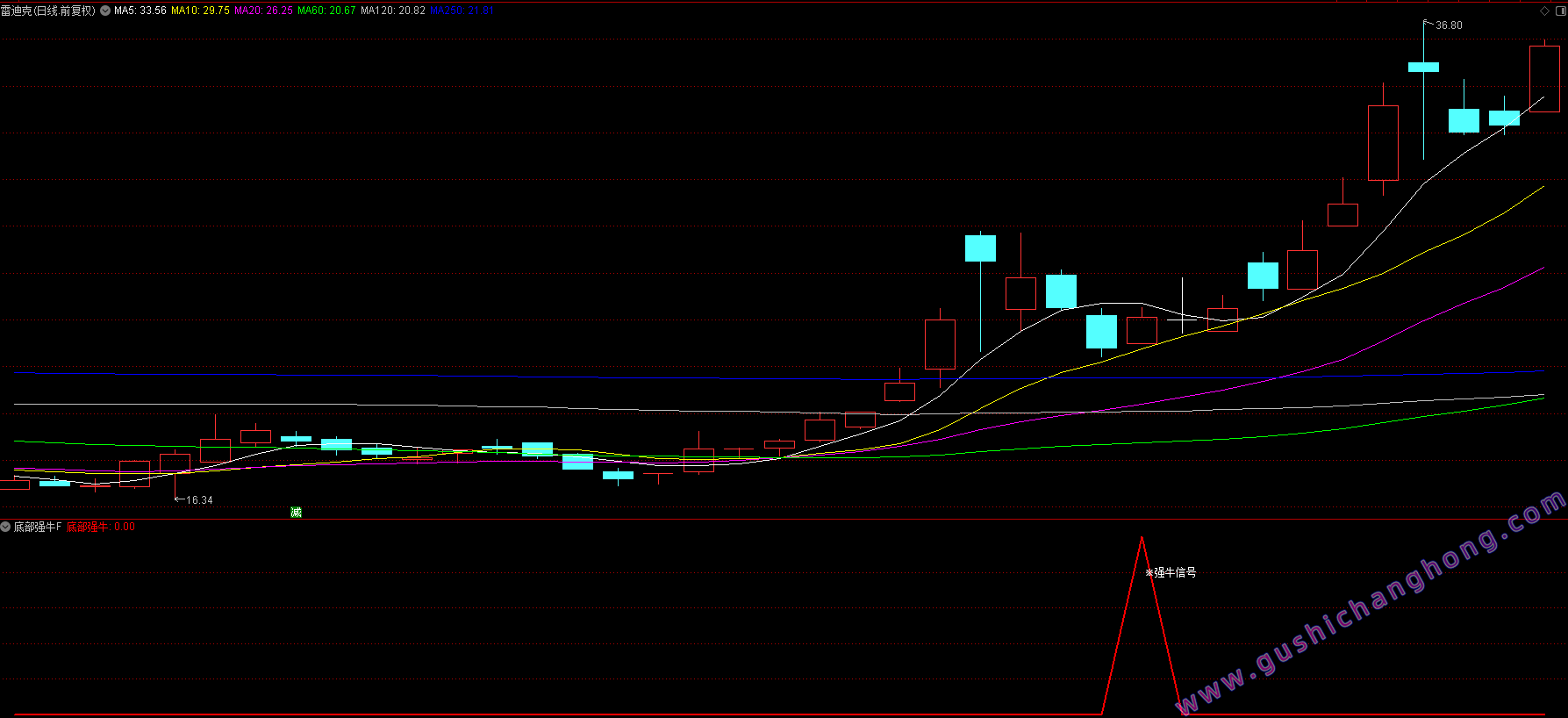Click the 36.80 high price label
The height and width of the screenshot is (718, 1568).
1449,25
